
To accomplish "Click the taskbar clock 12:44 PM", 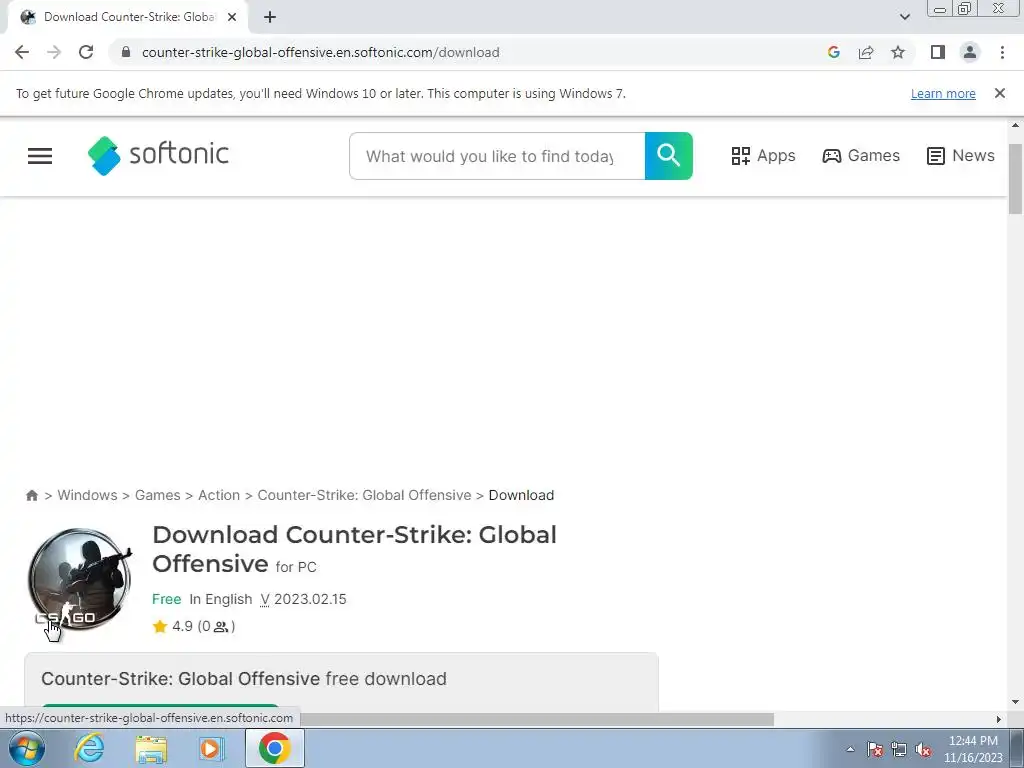I will click(x=973, y=741).
